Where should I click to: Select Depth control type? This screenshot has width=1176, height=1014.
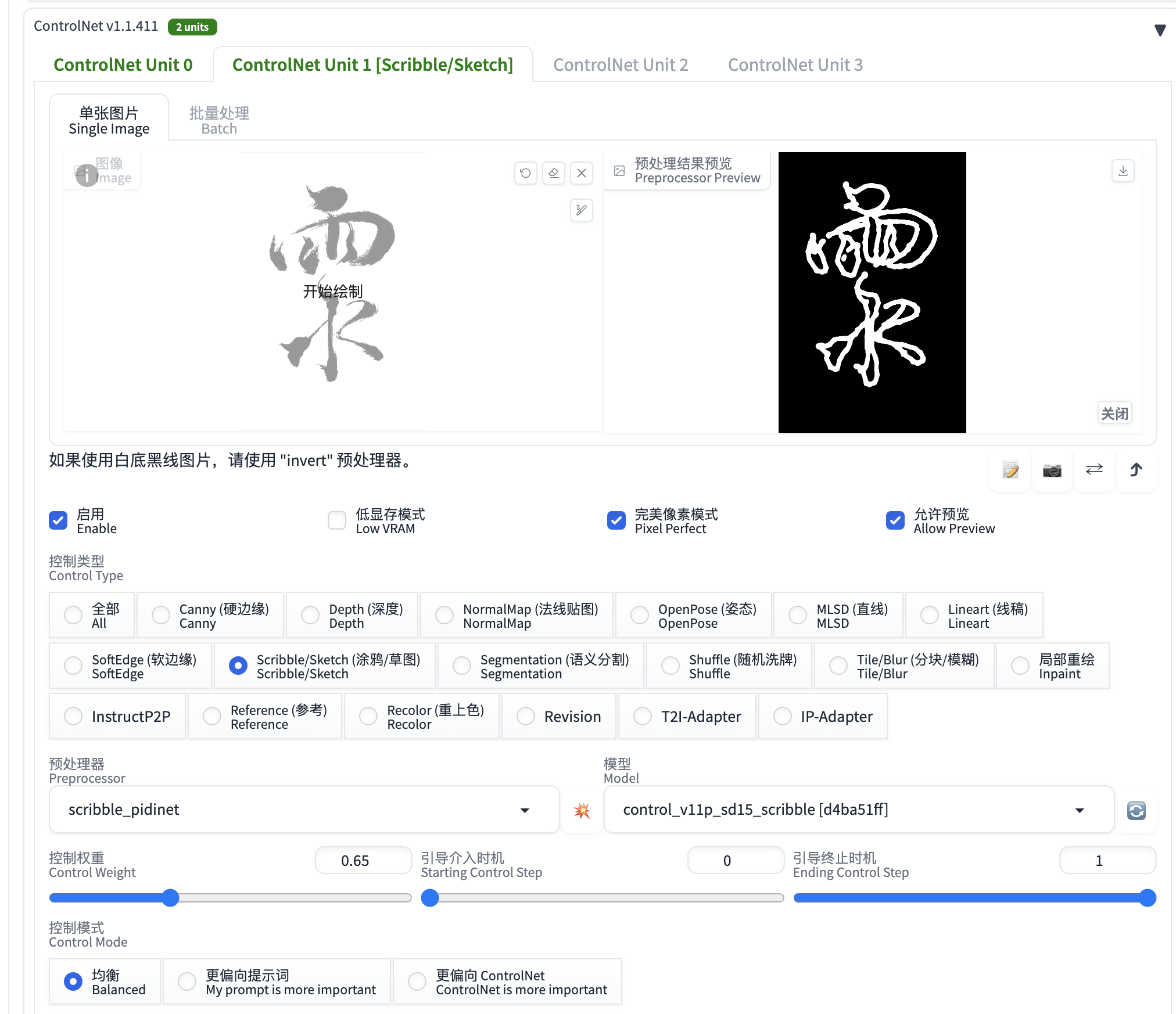coord(352,616)
